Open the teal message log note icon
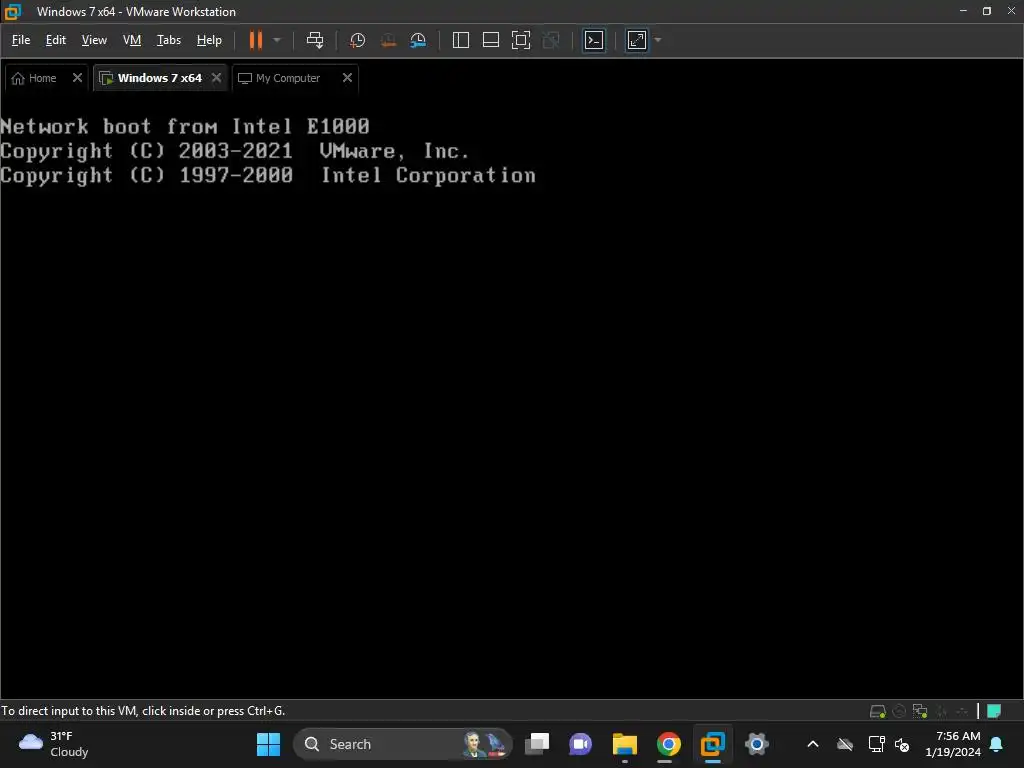The width and height of the screenshot is (1024, 768). pos(994,711)
